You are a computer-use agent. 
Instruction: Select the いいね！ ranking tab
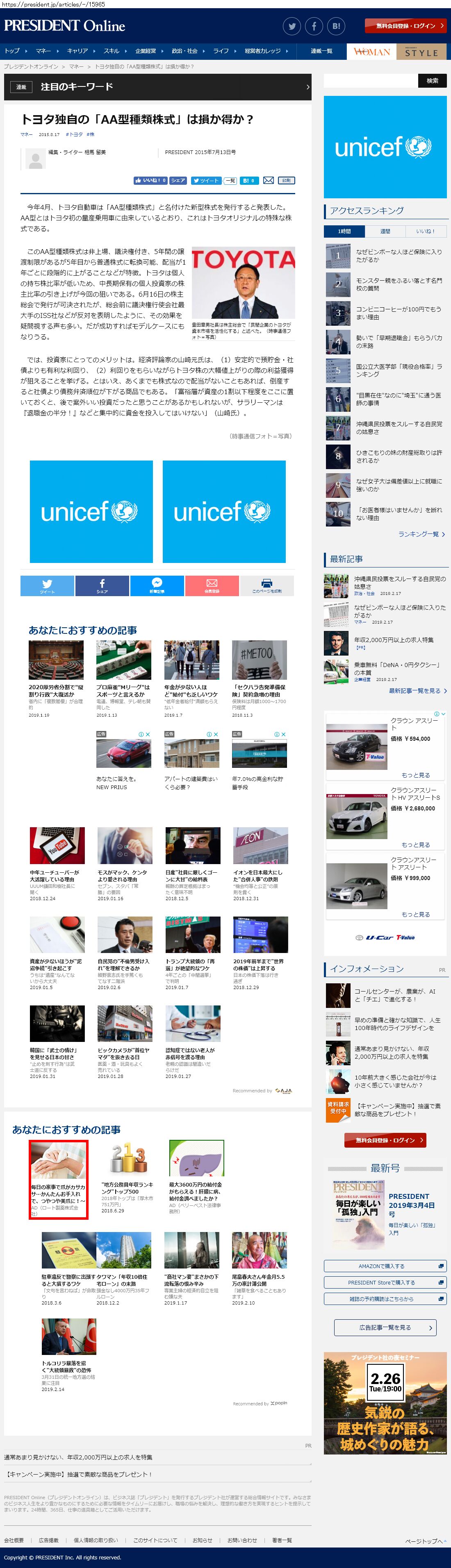coord(426,231)
